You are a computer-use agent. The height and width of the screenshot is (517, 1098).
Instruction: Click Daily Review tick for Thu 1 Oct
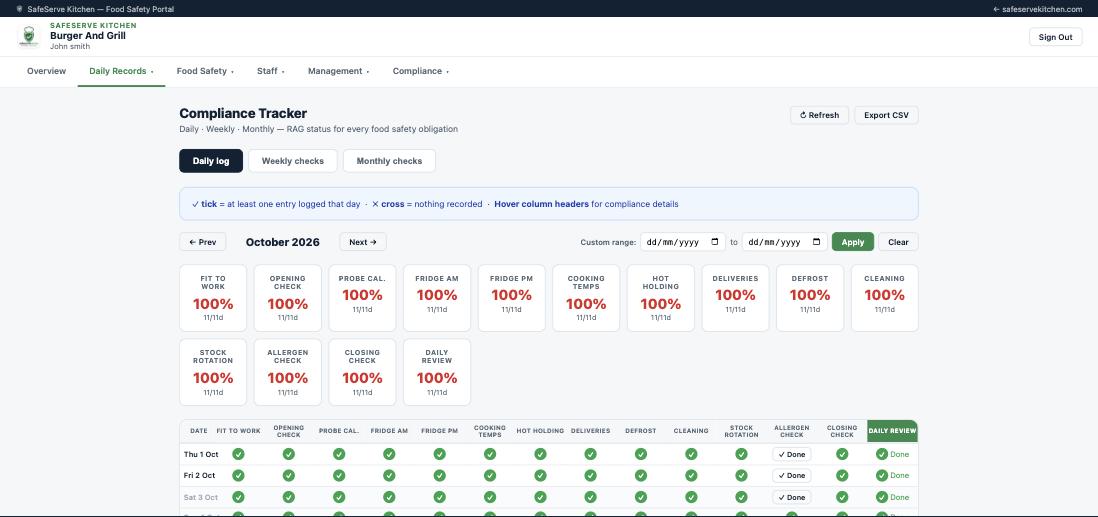tap(882, 454)
